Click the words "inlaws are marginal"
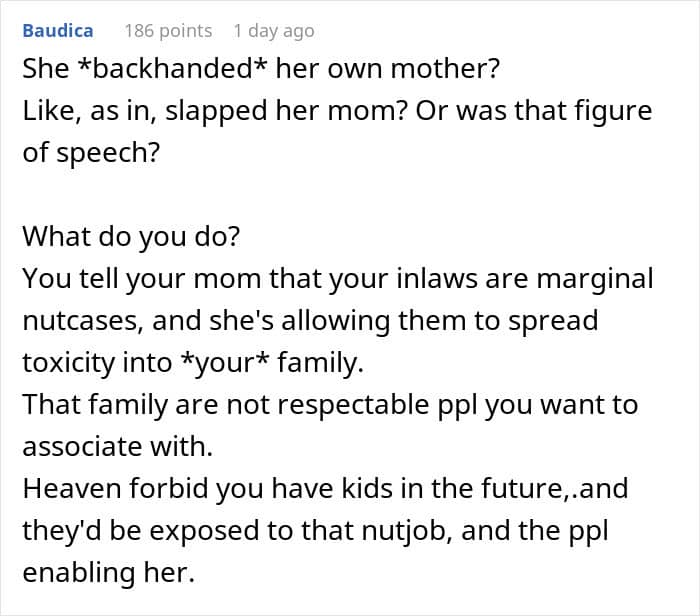This screenshot has height=616, width=700. coord(542,279)
